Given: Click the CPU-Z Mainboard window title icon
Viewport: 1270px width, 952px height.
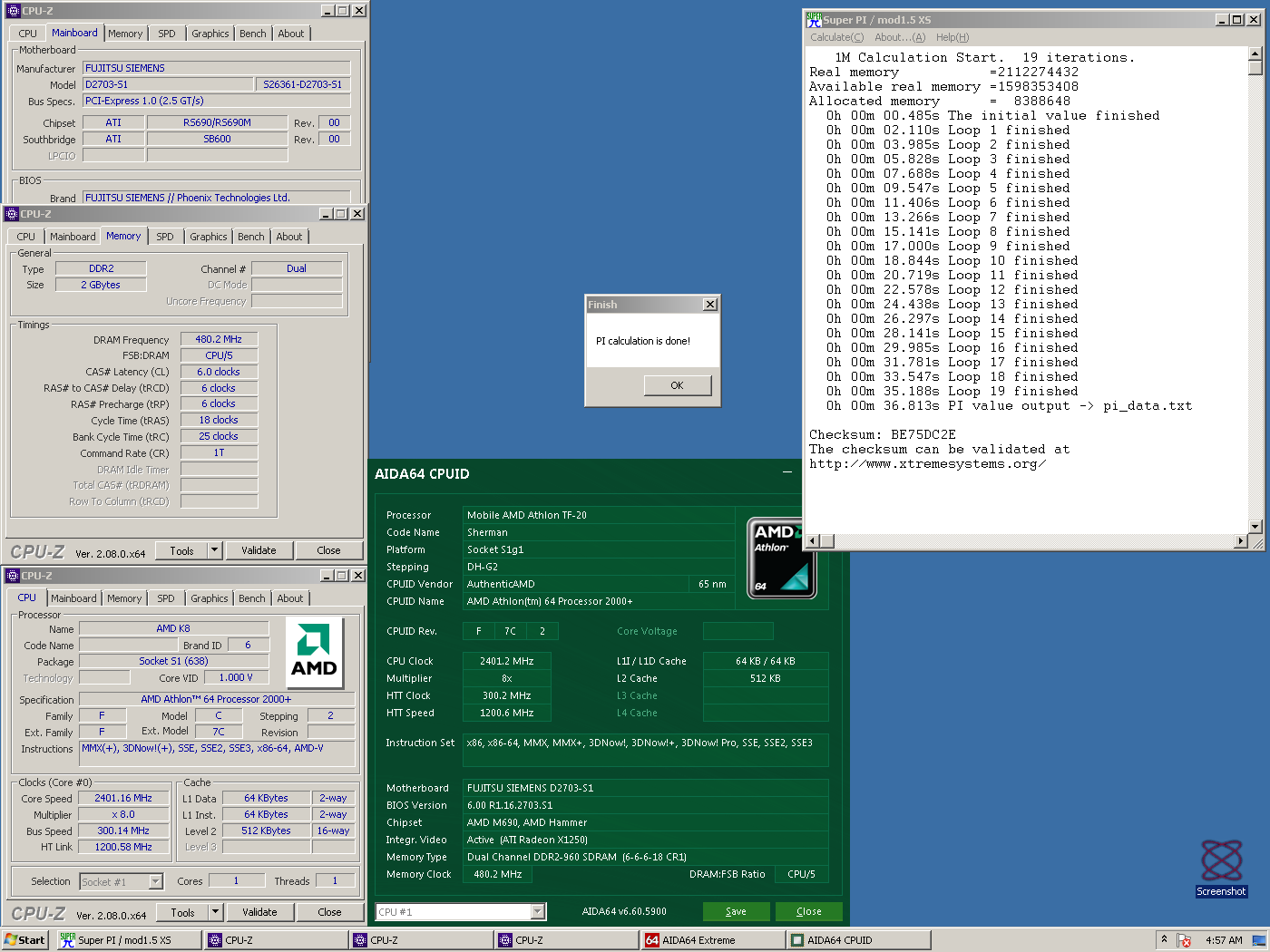Looking at the screenshot, I should [x=14, y=11].
